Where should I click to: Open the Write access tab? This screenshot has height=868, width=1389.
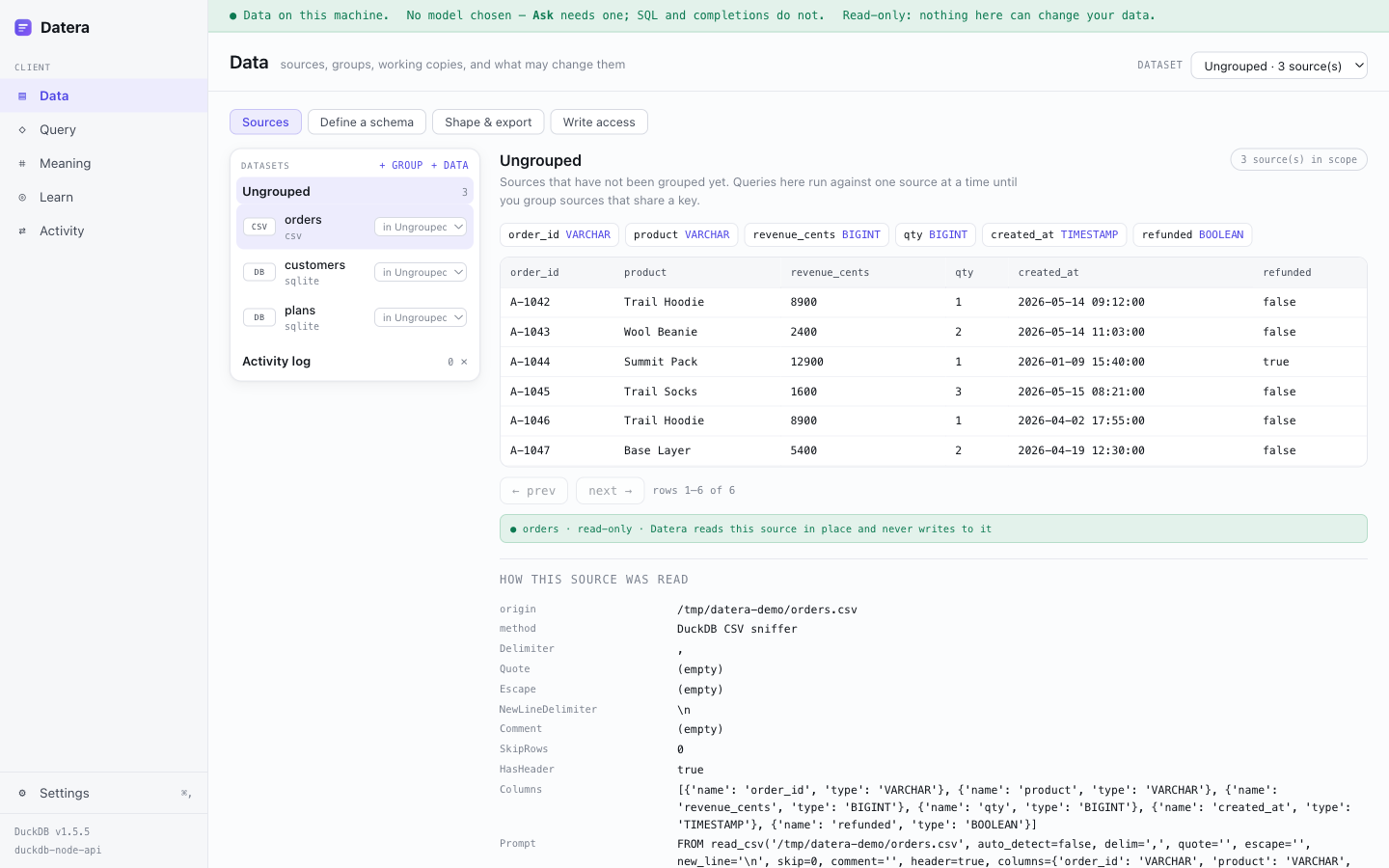tap(599, 122)
